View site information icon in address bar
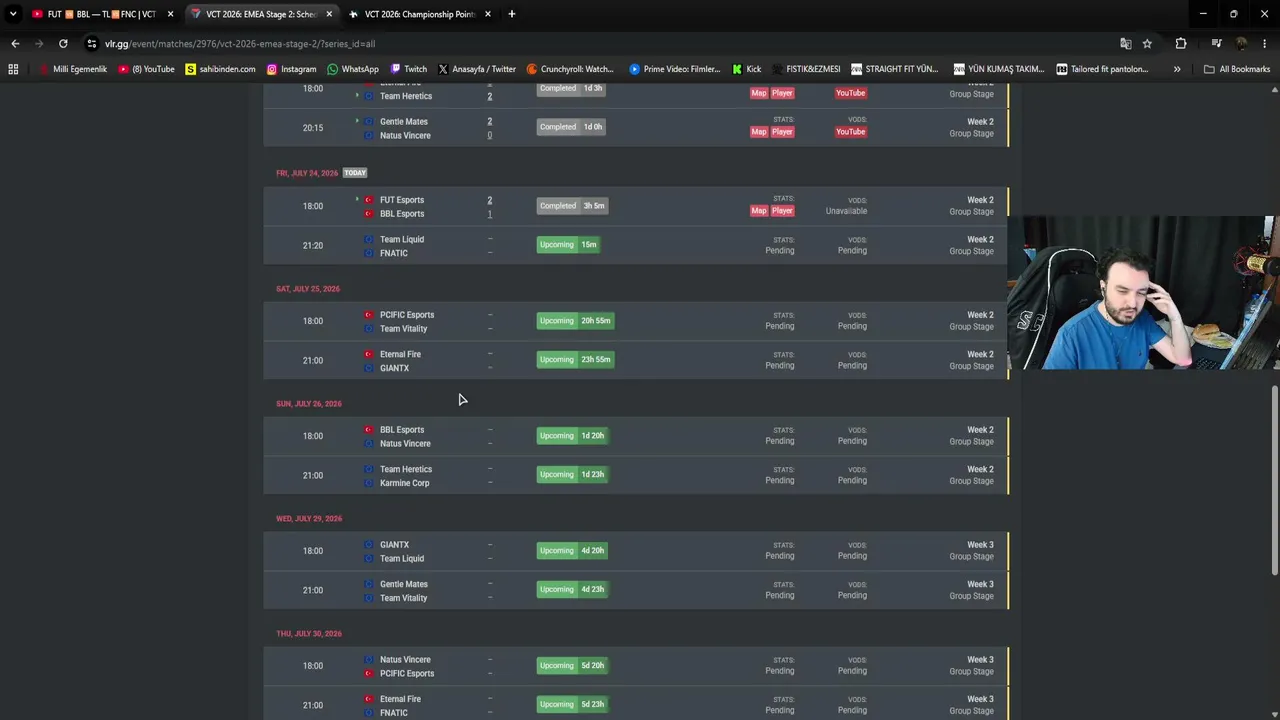1280x720 pixels. click(x=92, y=44)
